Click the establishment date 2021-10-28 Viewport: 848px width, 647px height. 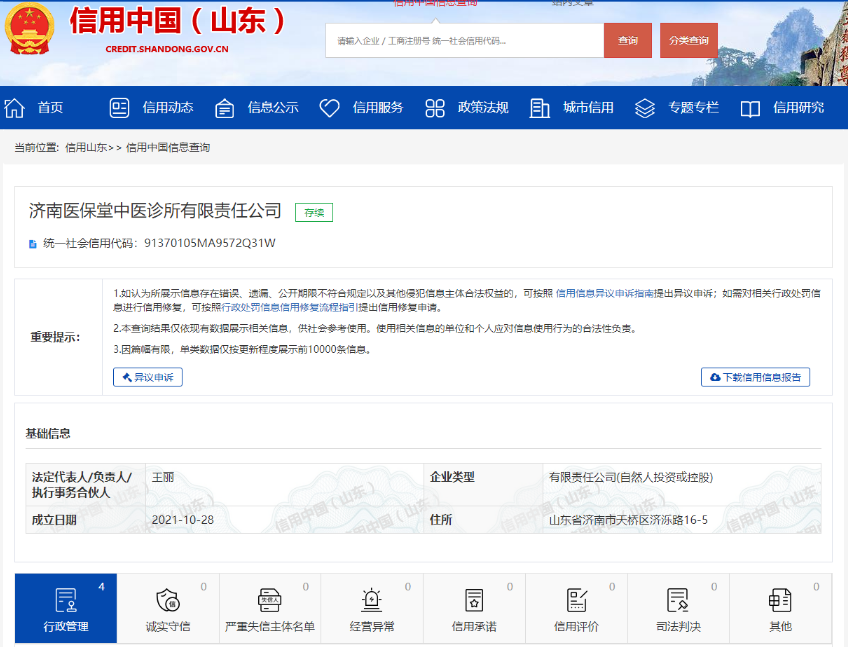183,520
